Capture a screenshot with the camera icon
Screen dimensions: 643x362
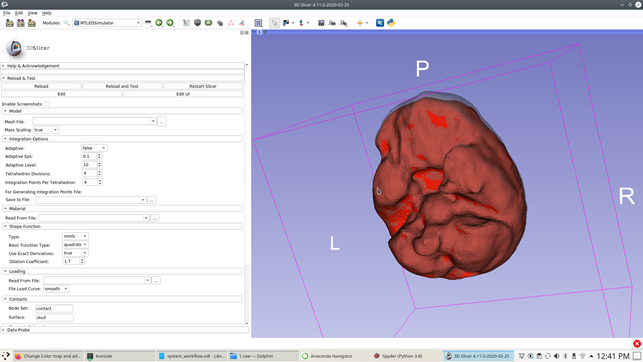point(321,23)
